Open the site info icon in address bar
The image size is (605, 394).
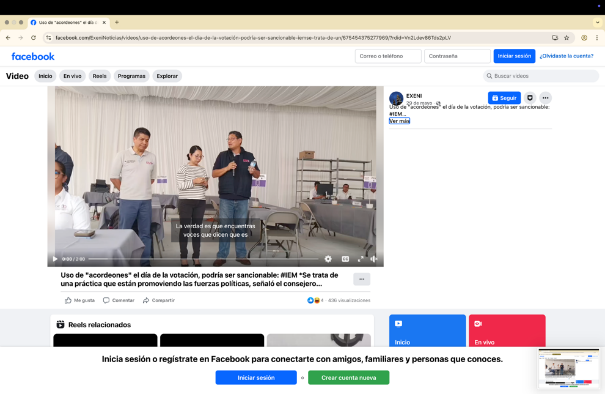point(48,38)
